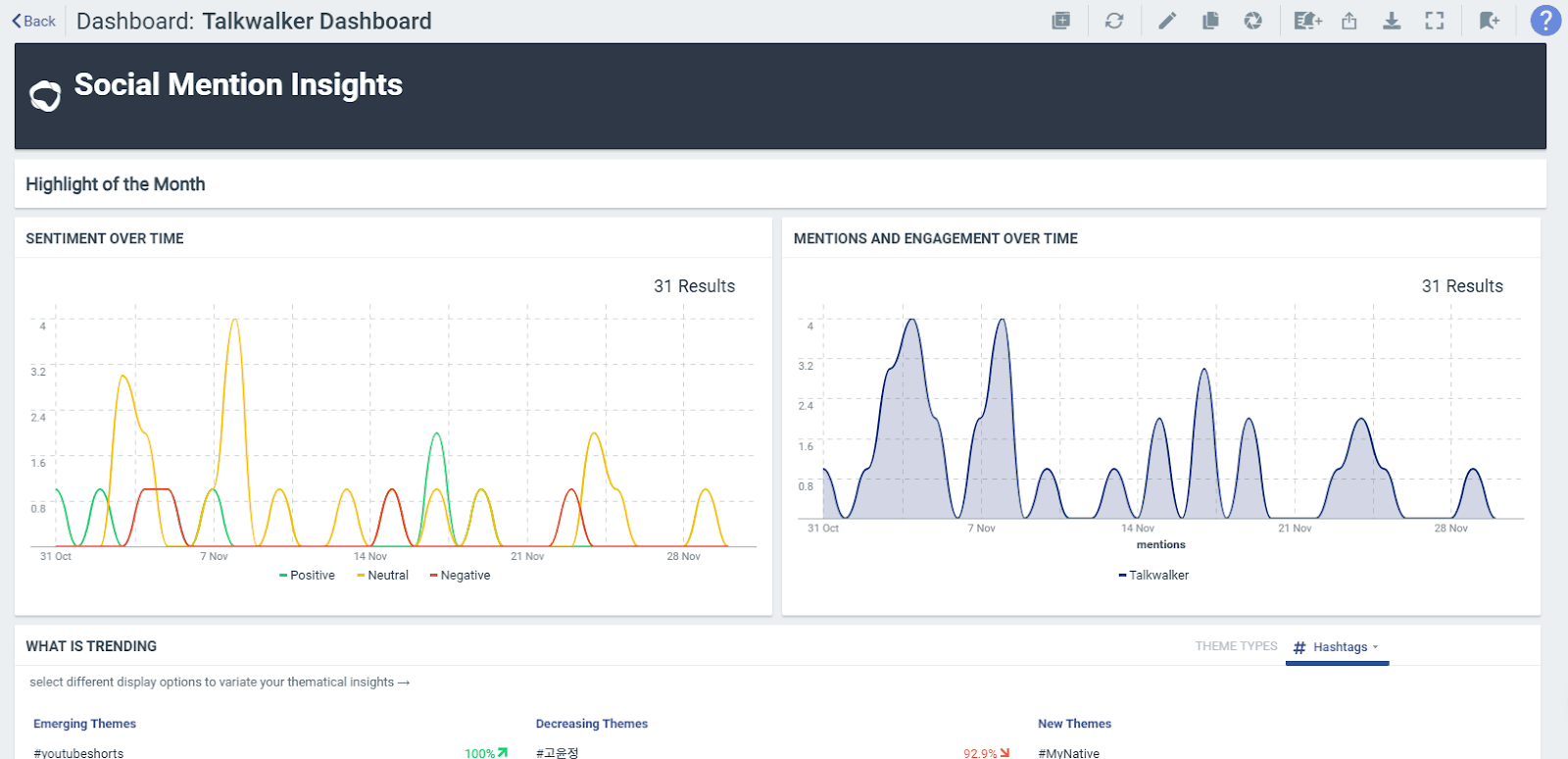
Task: Duplicate dashboard with the copy icon
Action: [1210, 21]
